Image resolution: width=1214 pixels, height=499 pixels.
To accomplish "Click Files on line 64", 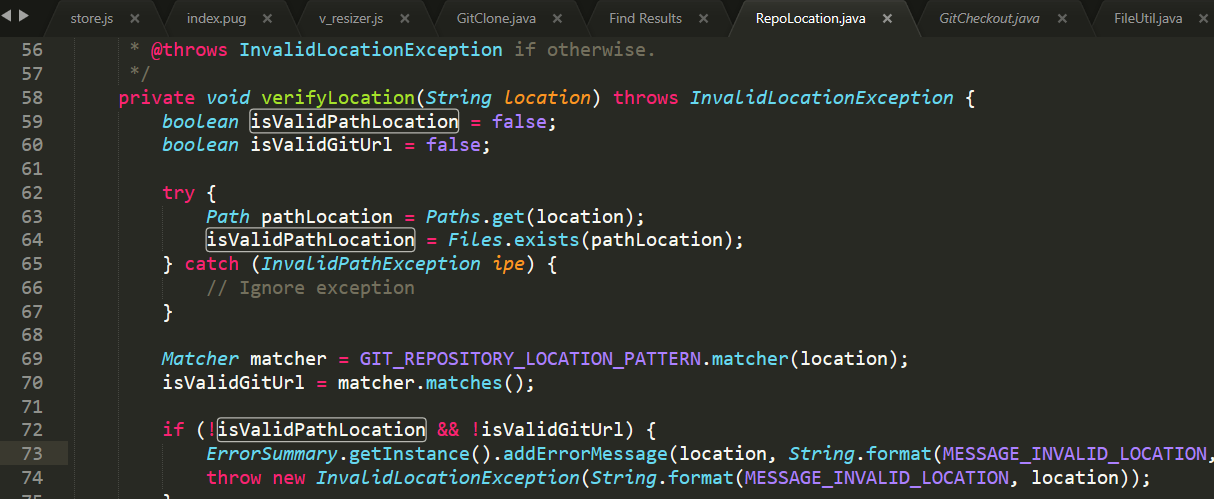I will click(x=475, y=240).
